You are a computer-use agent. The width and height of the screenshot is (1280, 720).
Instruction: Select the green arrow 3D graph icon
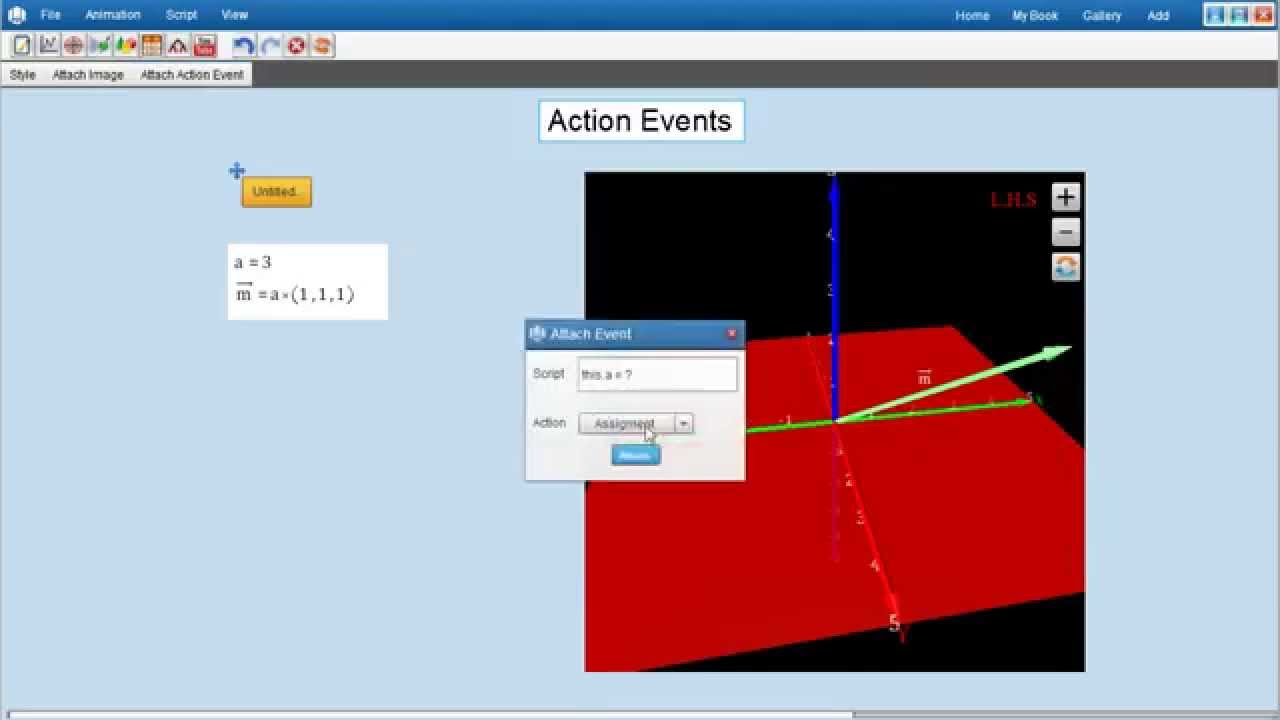[100, 45]
